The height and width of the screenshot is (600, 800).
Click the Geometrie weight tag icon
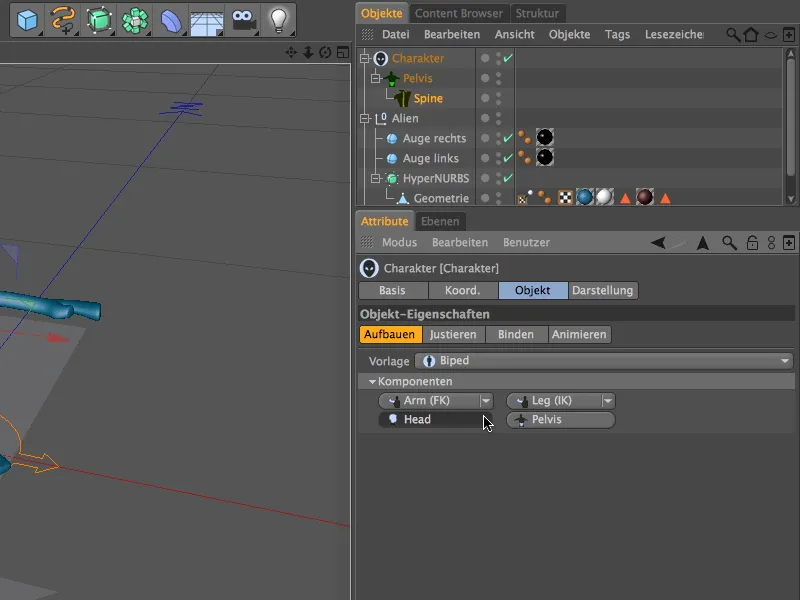click(x=524, y=197)
